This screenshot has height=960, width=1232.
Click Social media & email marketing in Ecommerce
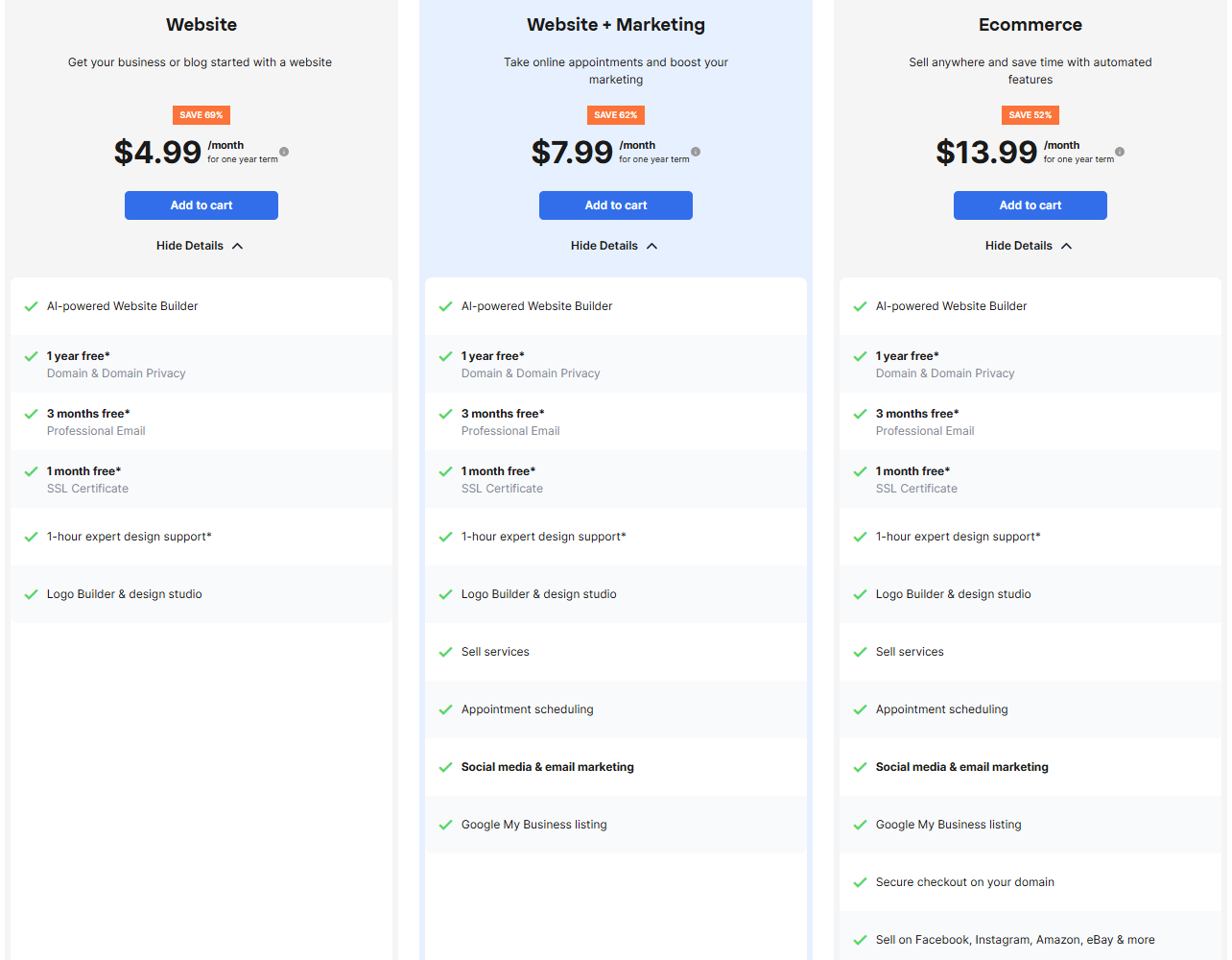(x=961, y=767)
